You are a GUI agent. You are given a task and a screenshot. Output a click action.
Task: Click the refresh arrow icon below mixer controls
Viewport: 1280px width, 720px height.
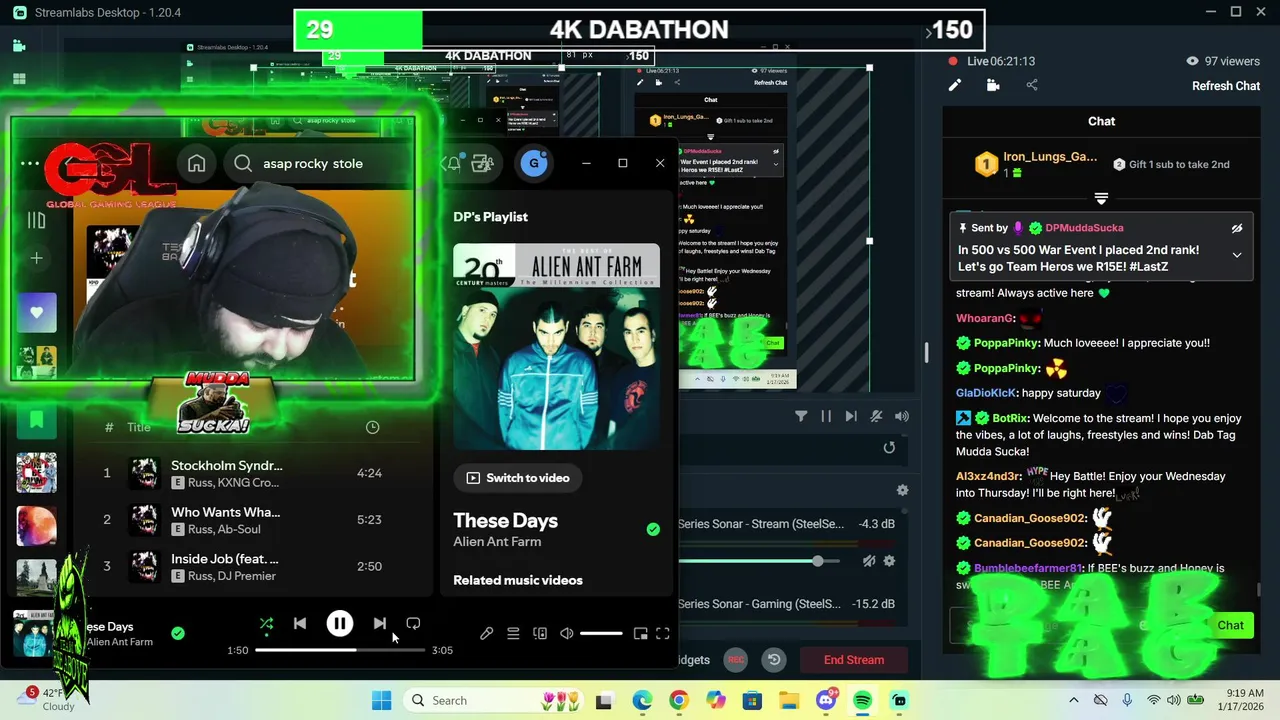[889, 447]
